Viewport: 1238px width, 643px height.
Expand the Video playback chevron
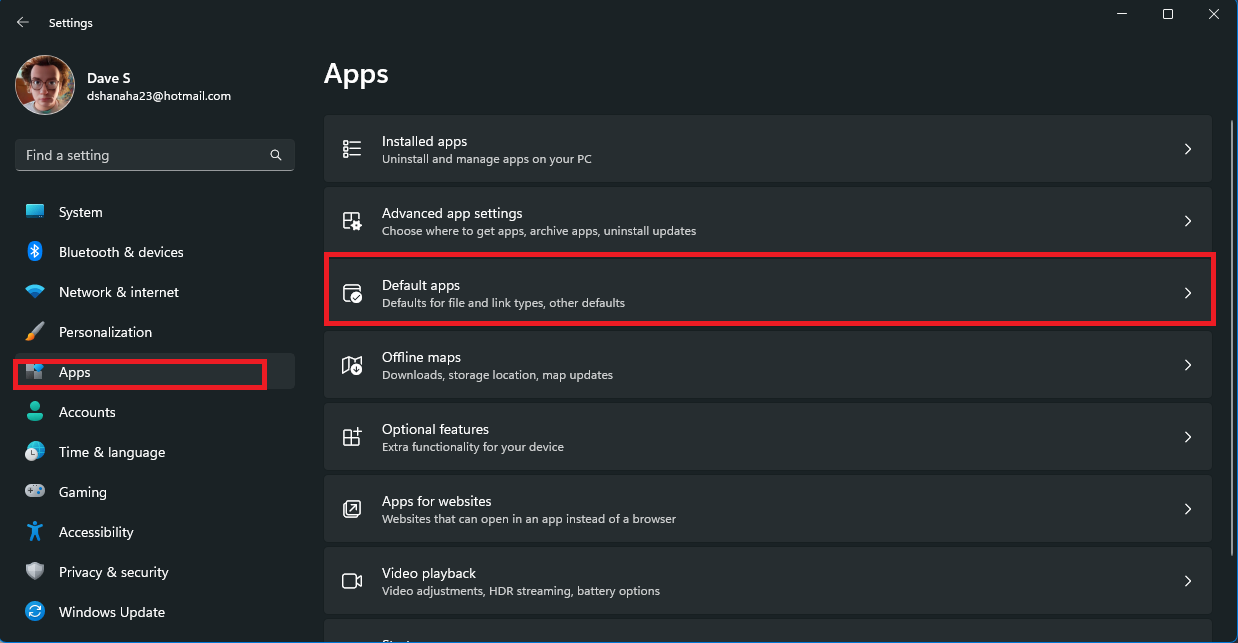pos(1188,580)
